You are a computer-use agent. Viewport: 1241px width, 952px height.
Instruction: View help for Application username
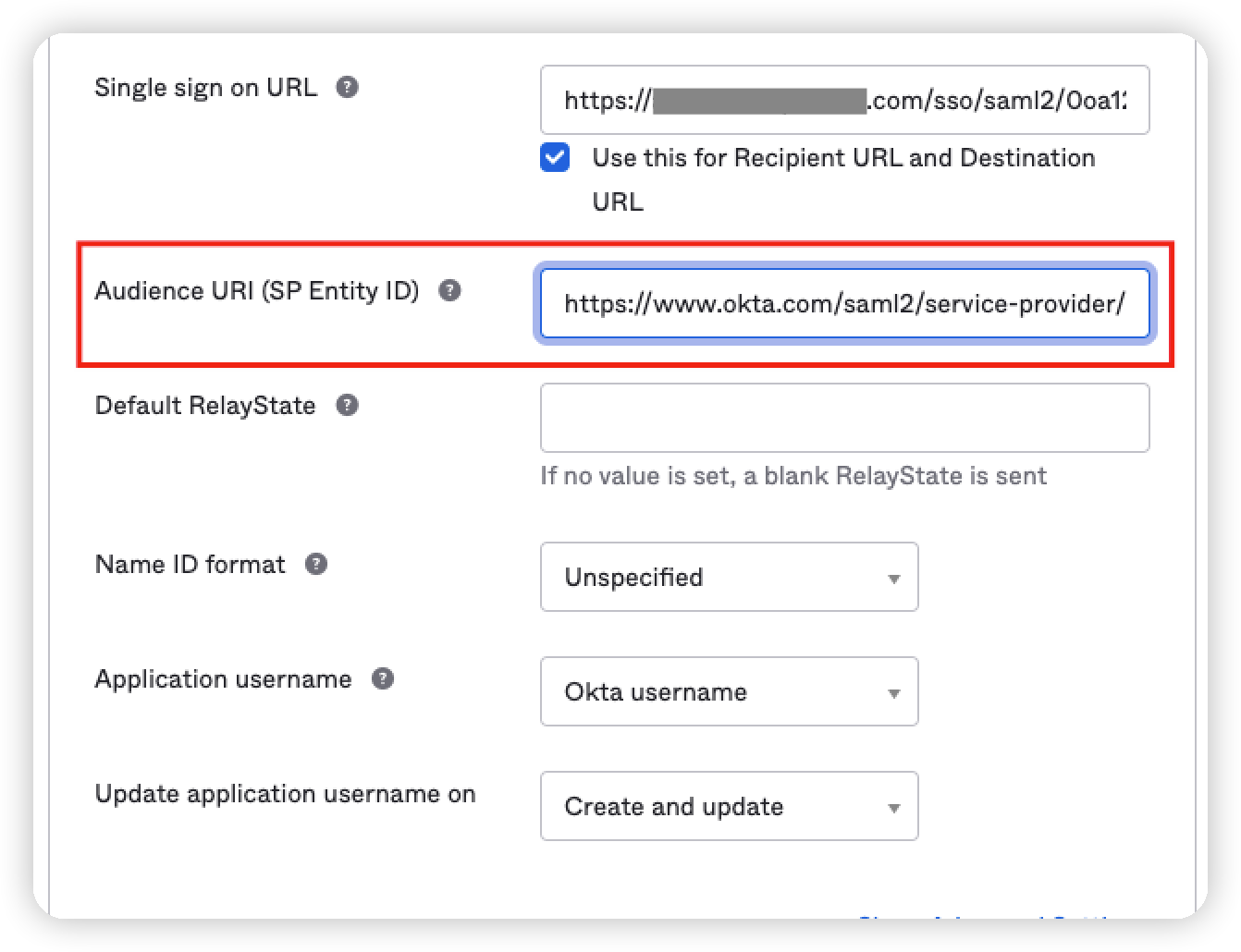383,679
